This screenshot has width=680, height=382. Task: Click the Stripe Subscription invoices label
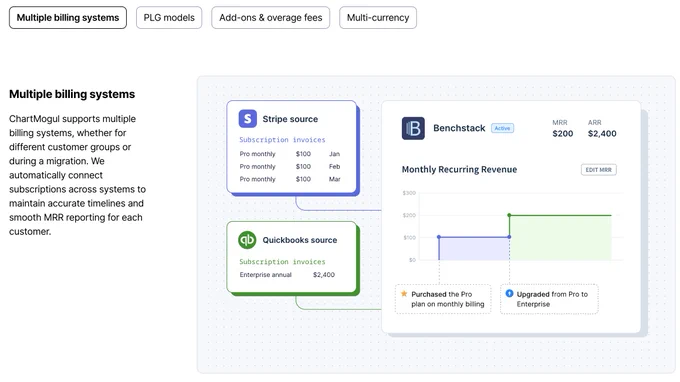(282, 140)
